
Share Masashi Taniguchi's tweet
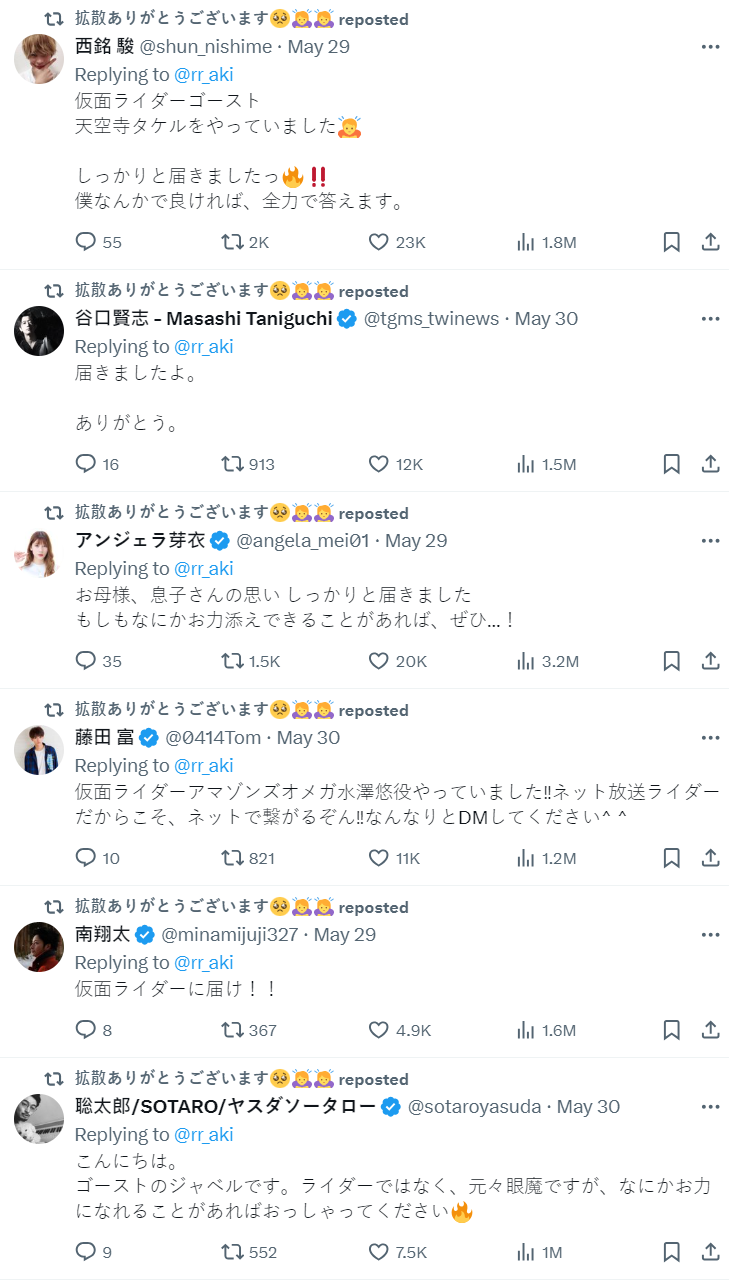710,464
